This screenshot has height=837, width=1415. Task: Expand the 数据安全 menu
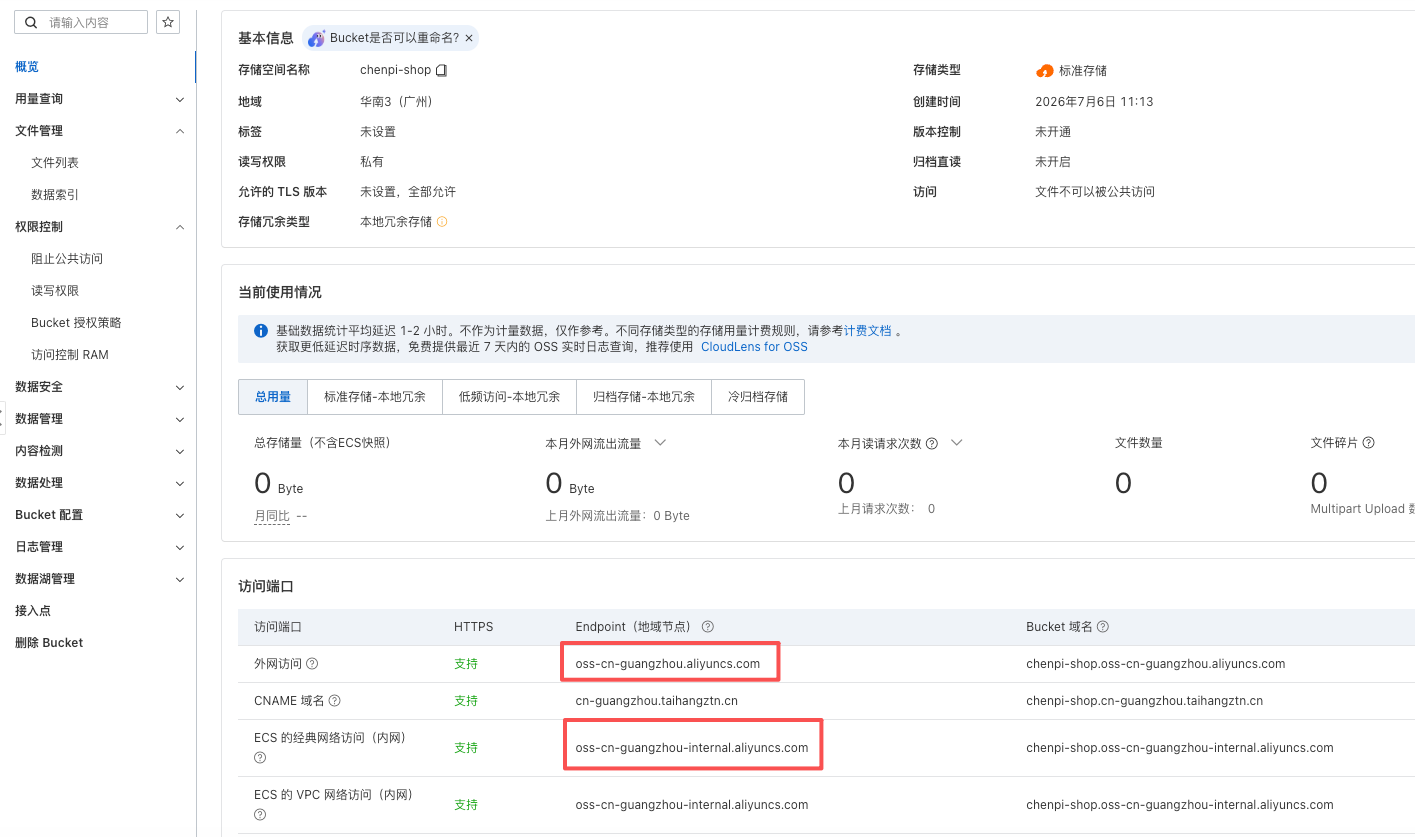[180, 387]
